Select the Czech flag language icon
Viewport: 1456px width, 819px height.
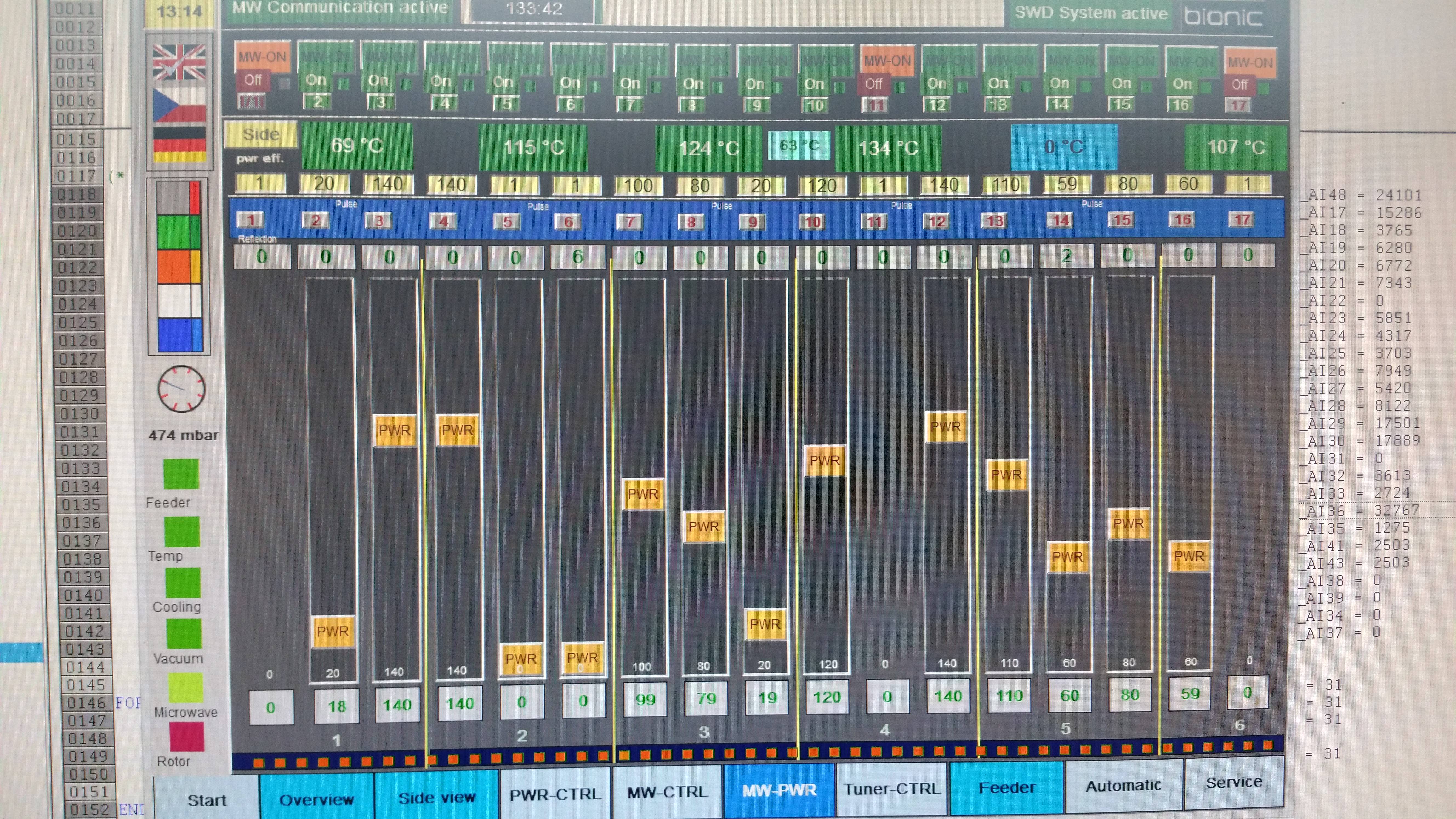point(179,104)
